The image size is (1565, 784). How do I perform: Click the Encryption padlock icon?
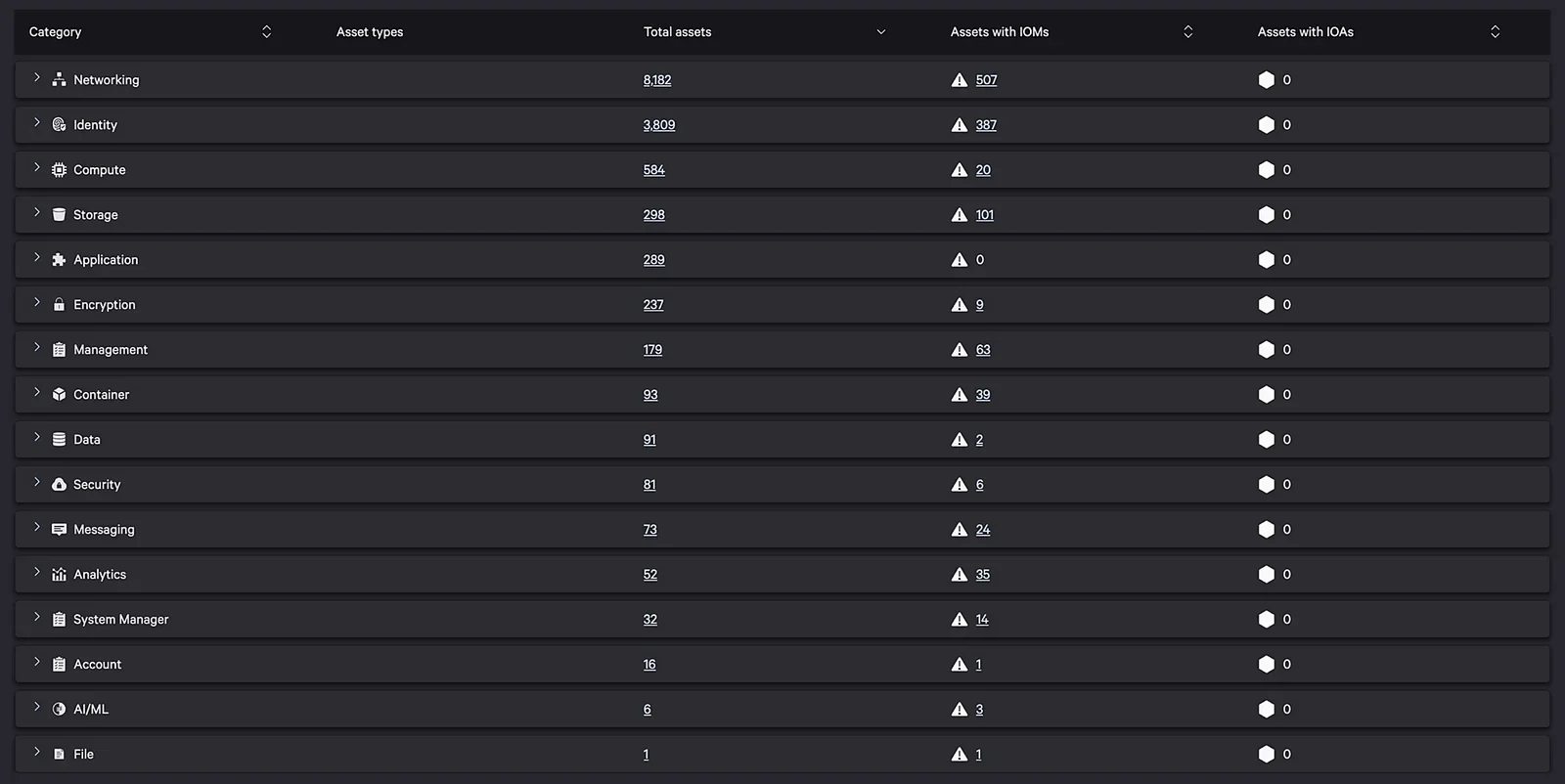pyautogui.click(x=59, y=305)
